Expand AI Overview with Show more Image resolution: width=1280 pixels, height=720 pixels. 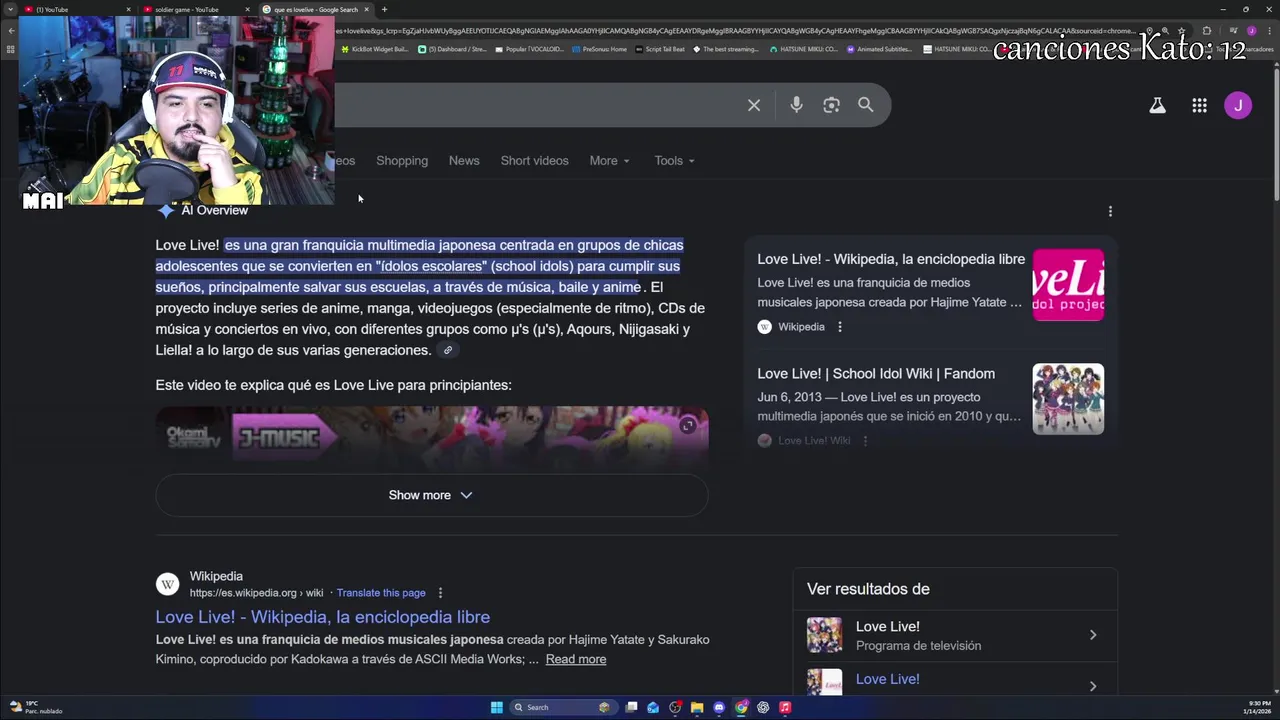coord(431,495)
